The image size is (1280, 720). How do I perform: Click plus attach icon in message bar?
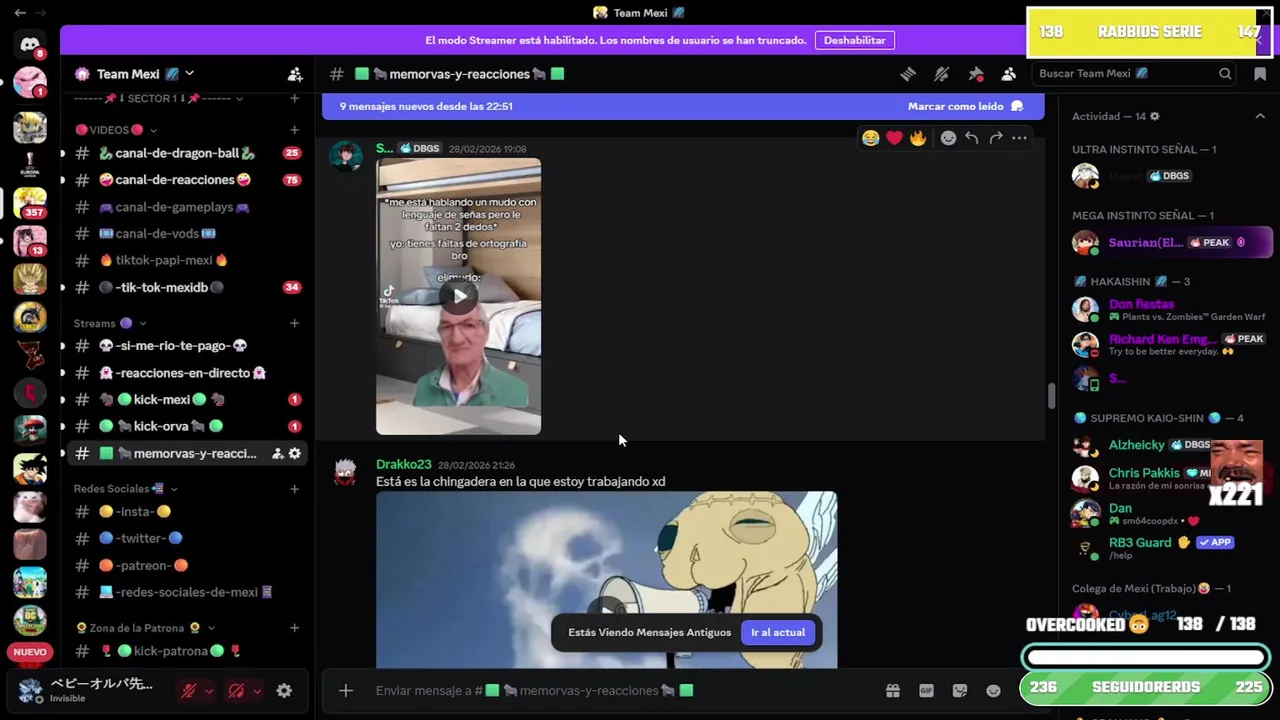[x=345, y=691]
